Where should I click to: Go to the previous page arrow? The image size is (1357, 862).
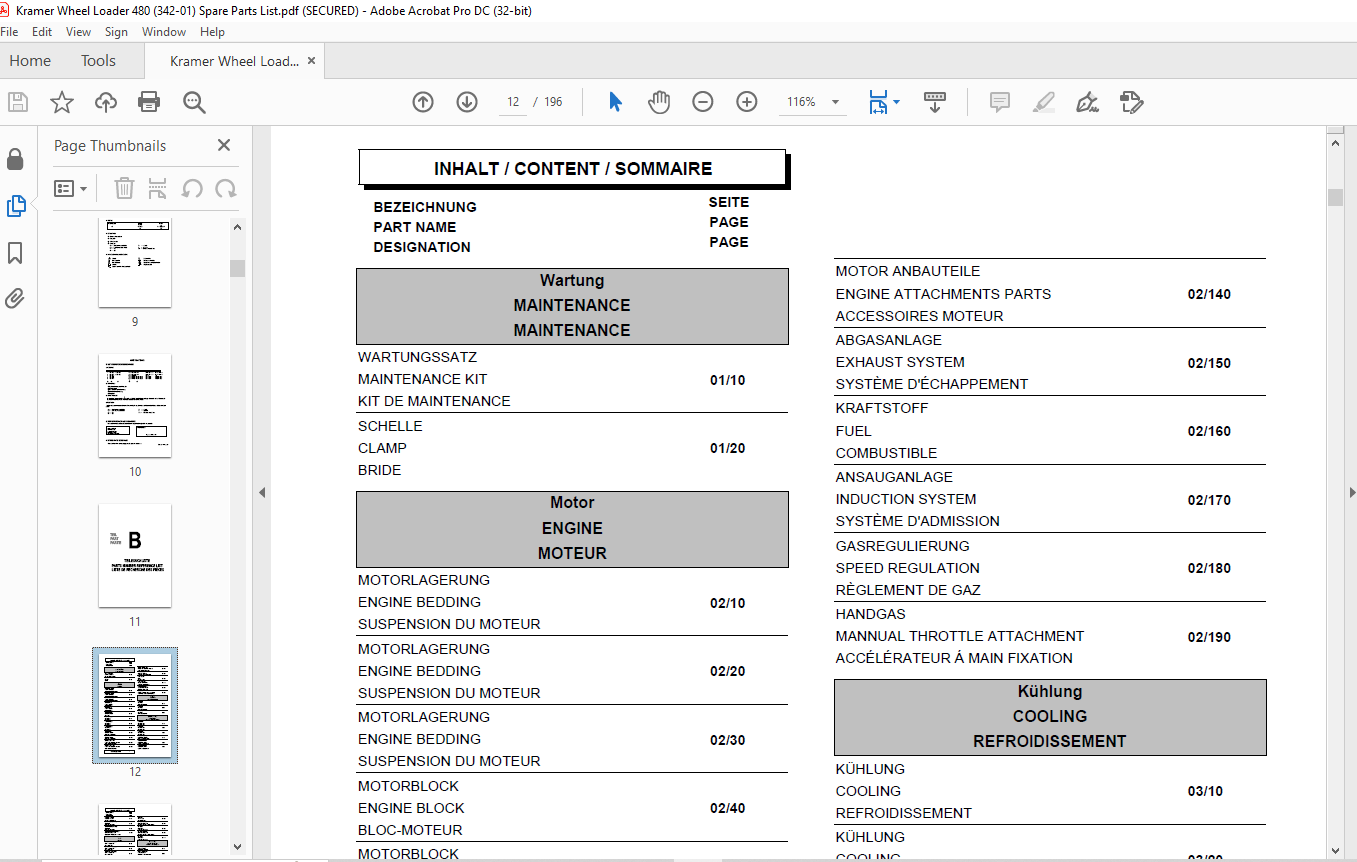(x=423, y=102)
